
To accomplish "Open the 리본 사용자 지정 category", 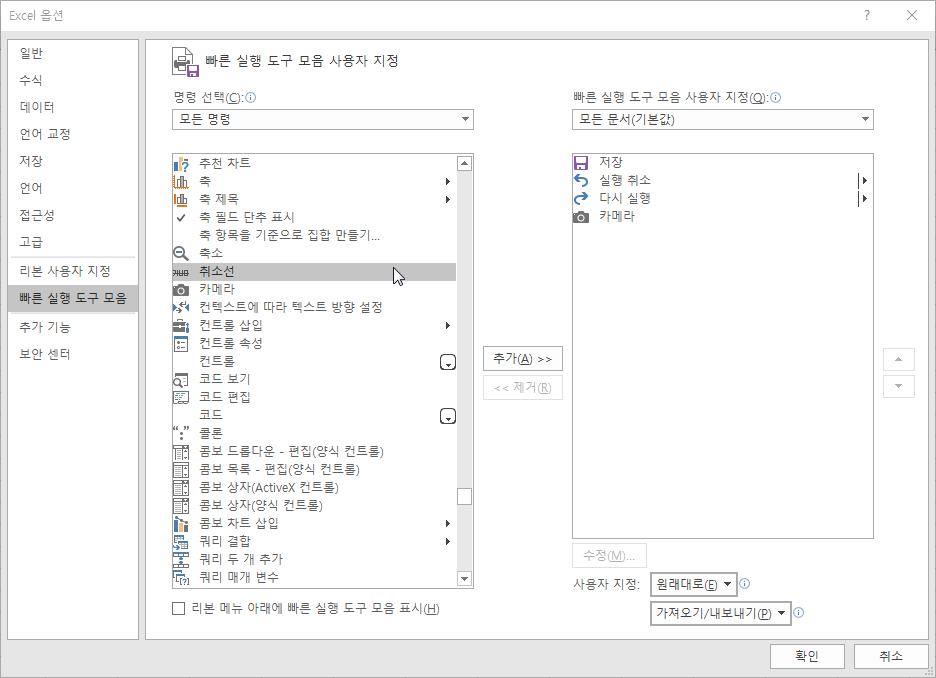I will [x=73, y=271].
